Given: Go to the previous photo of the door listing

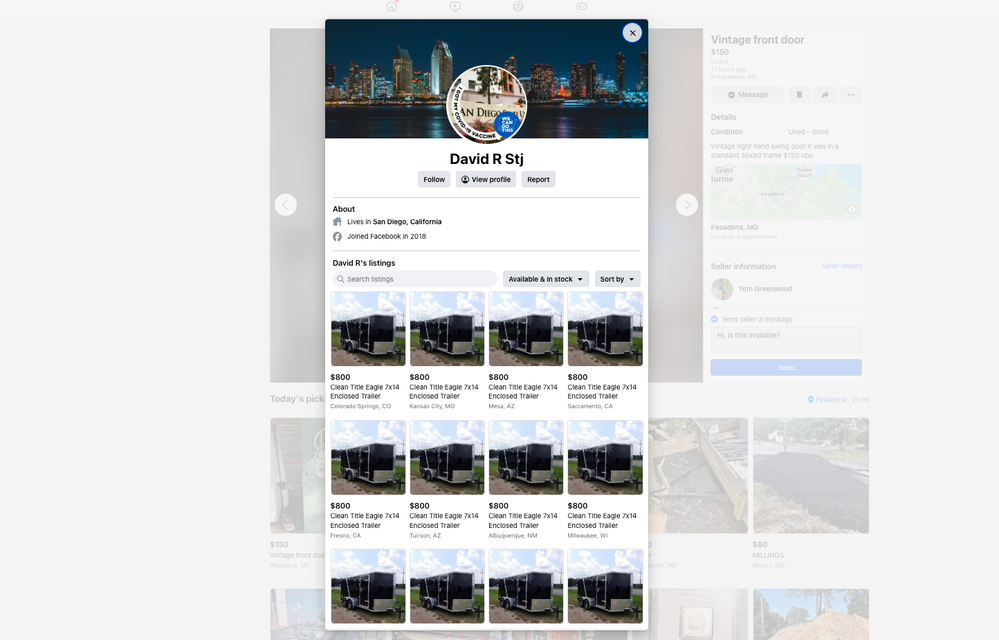Looking at the screenshot, I should coord(285,204).
